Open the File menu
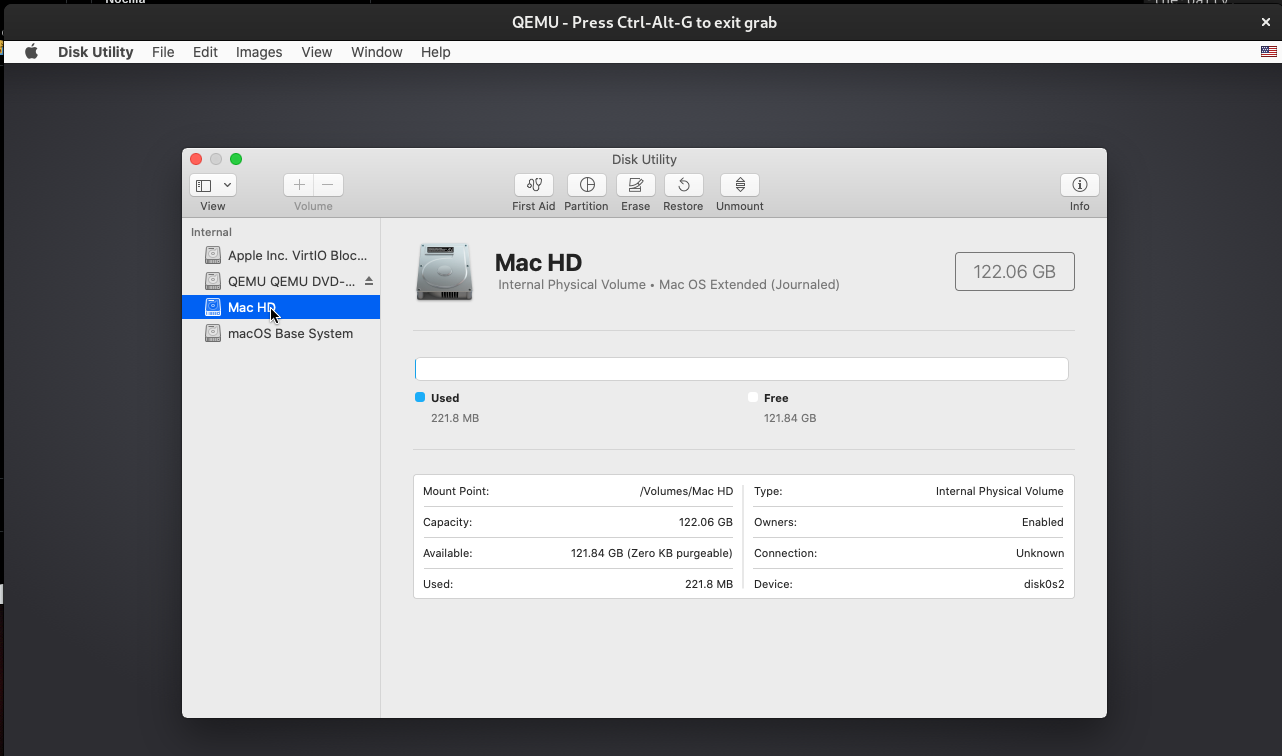 [163, 52]
